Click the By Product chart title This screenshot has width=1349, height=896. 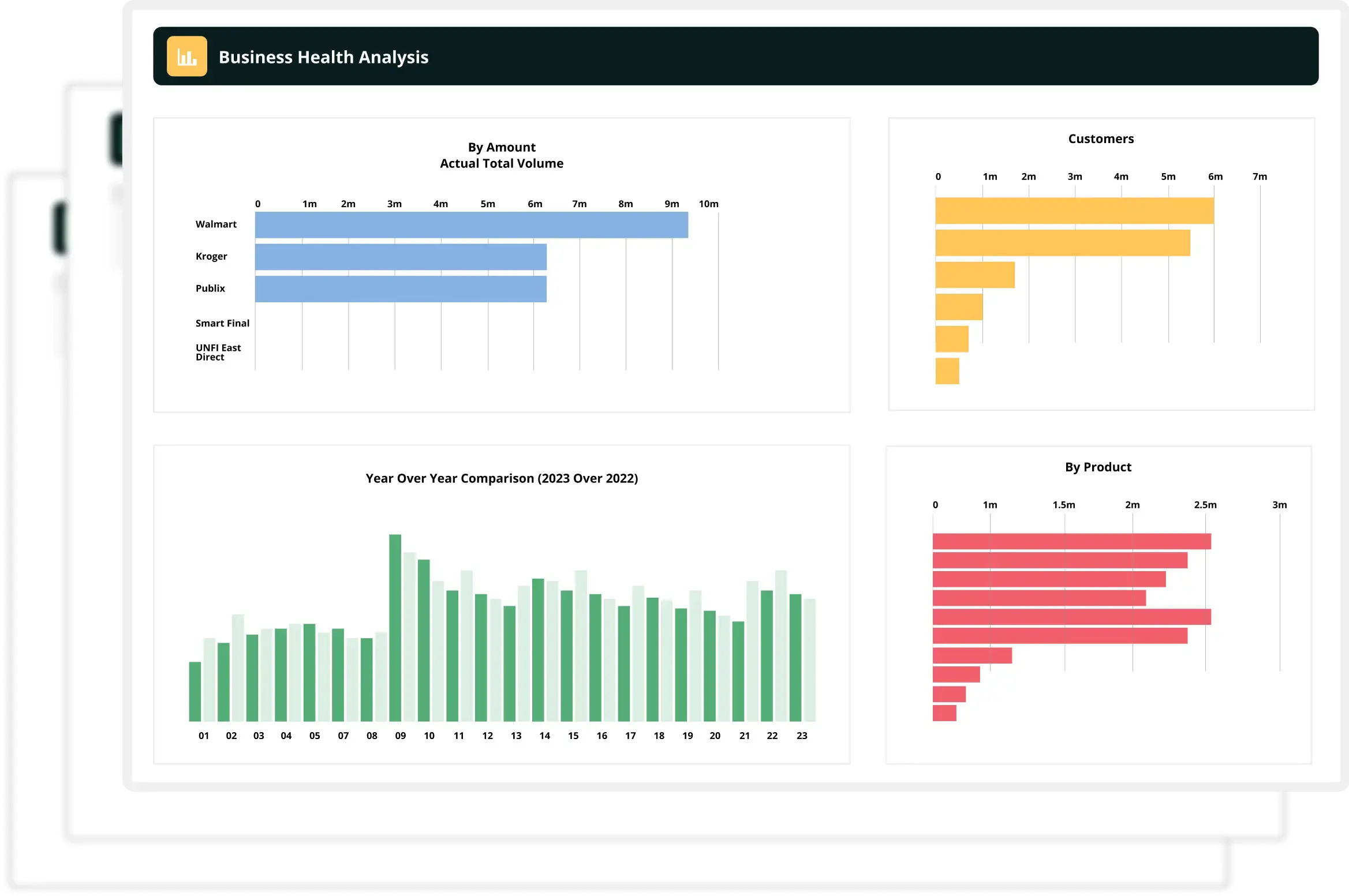pyautogui.click(x=1098, y=467)
